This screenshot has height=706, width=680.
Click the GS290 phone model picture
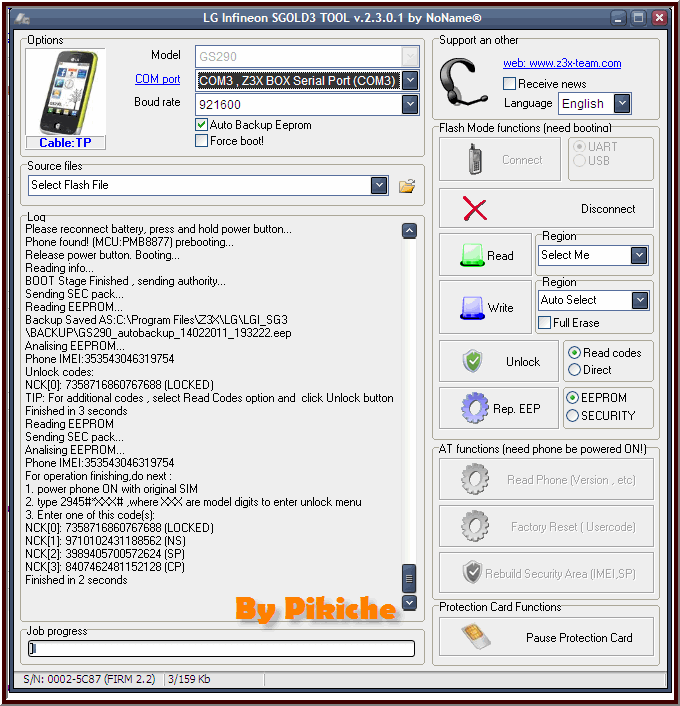[66, 92]
